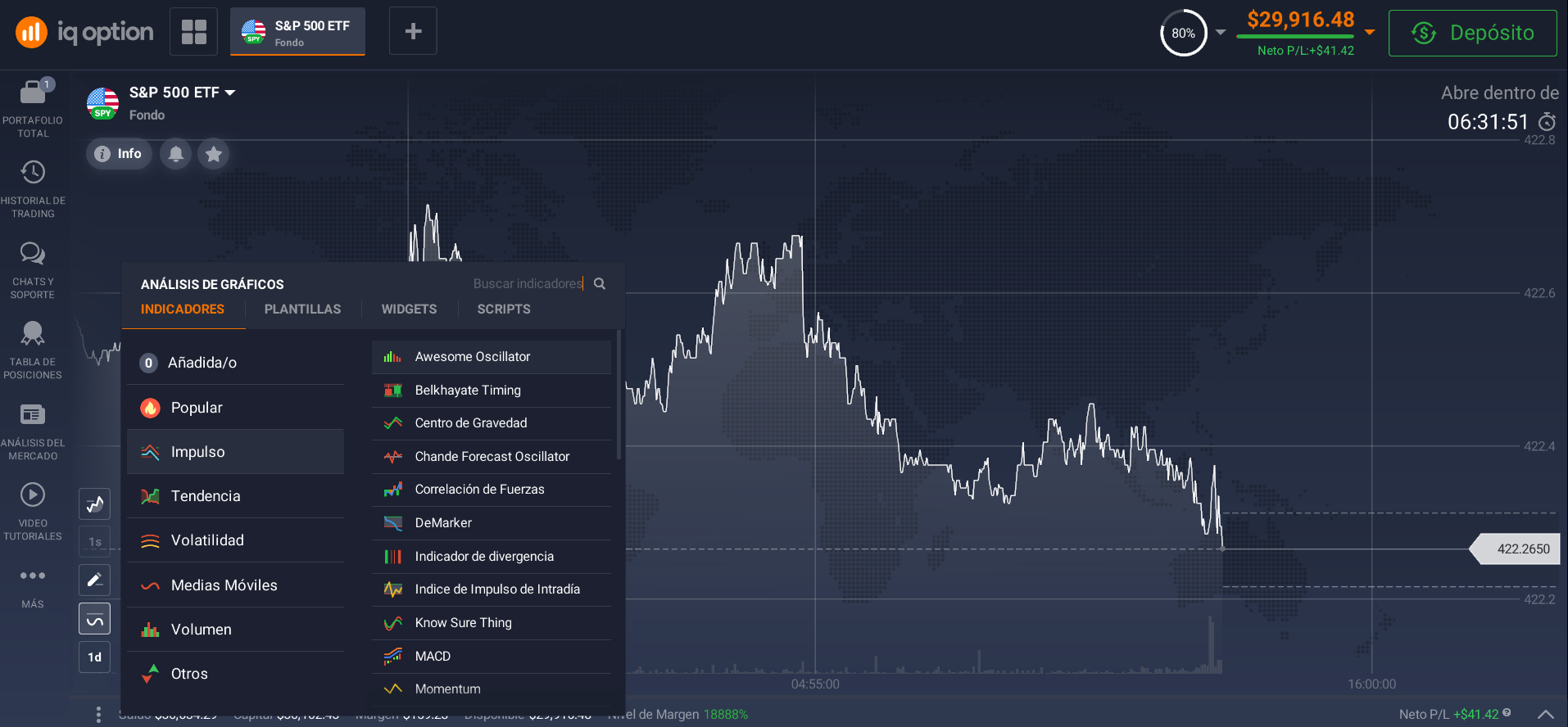Add a new asset tab with plus
The image size is (1568, 727).
click(x=413, y=31)
